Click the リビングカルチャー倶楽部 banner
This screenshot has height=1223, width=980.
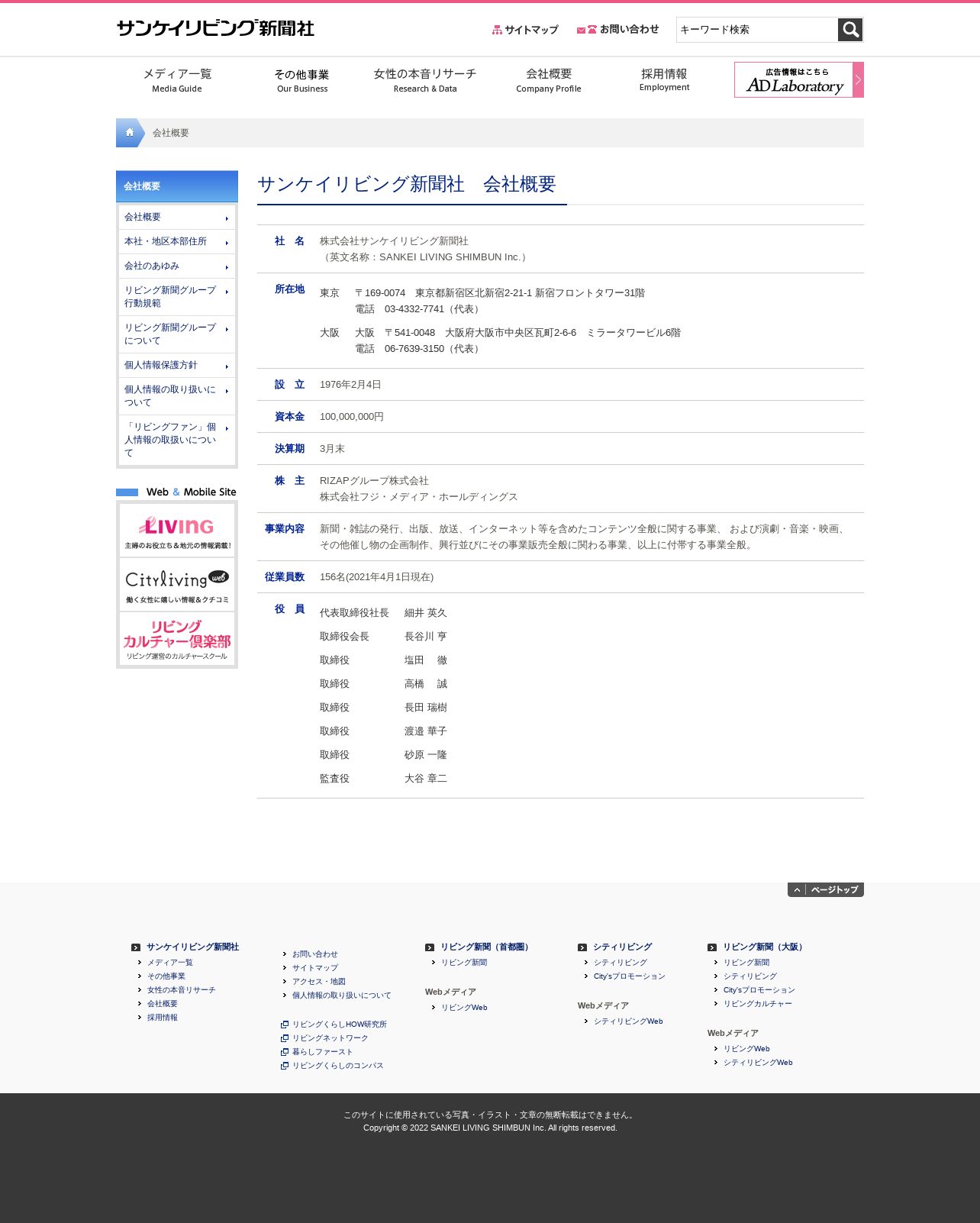tap(177, 638)
